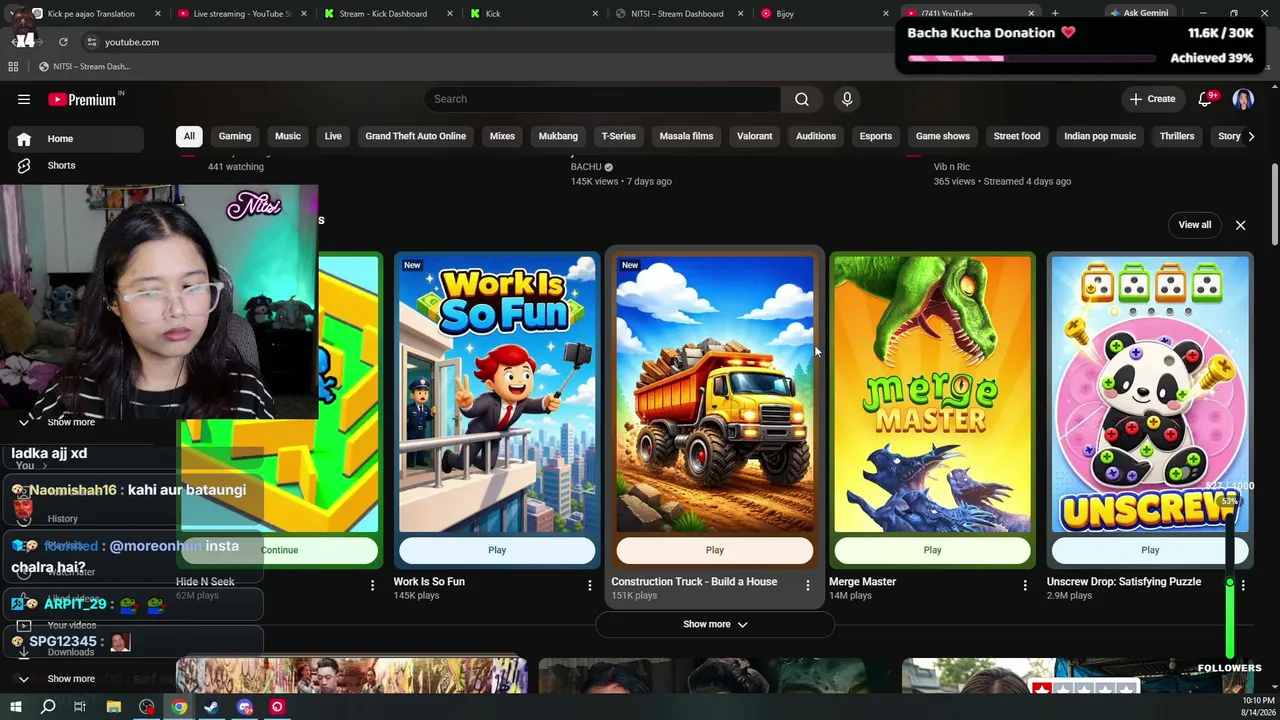Switch to the Kick browser tab
The width and height of the screenshot is (1280, 720).
click(x=535, y=14)
